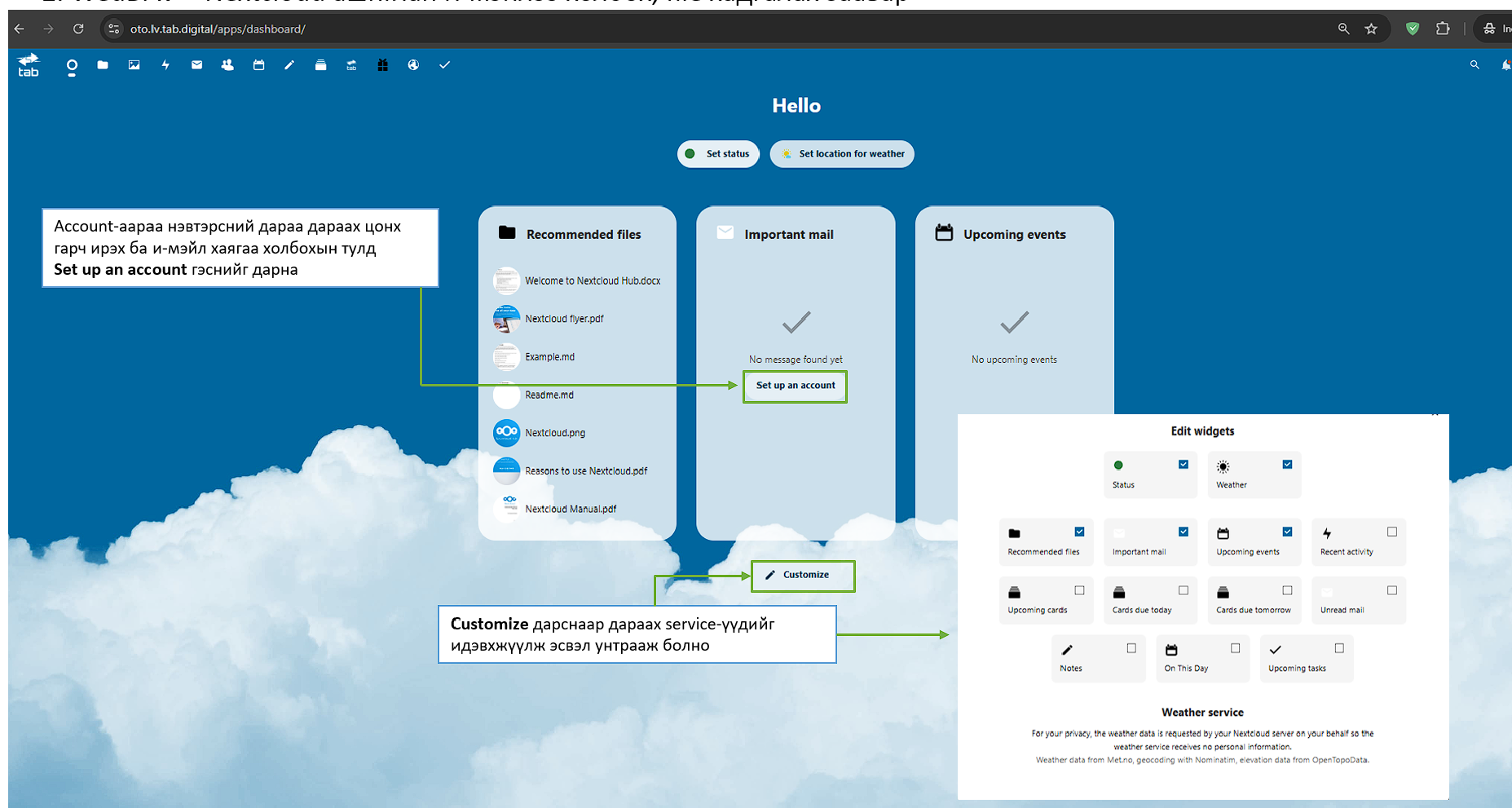Reload the browser page
Image resolution: width=1512 pixels, height=808 pixels.
(78, 29)
